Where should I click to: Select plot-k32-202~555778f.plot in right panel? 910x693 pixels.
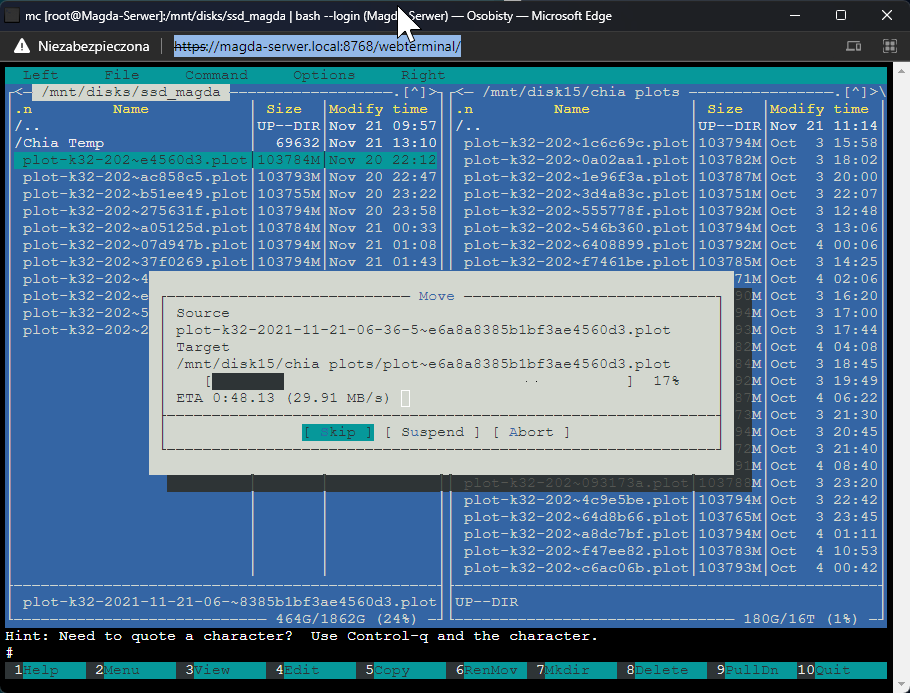pos(666,211)
